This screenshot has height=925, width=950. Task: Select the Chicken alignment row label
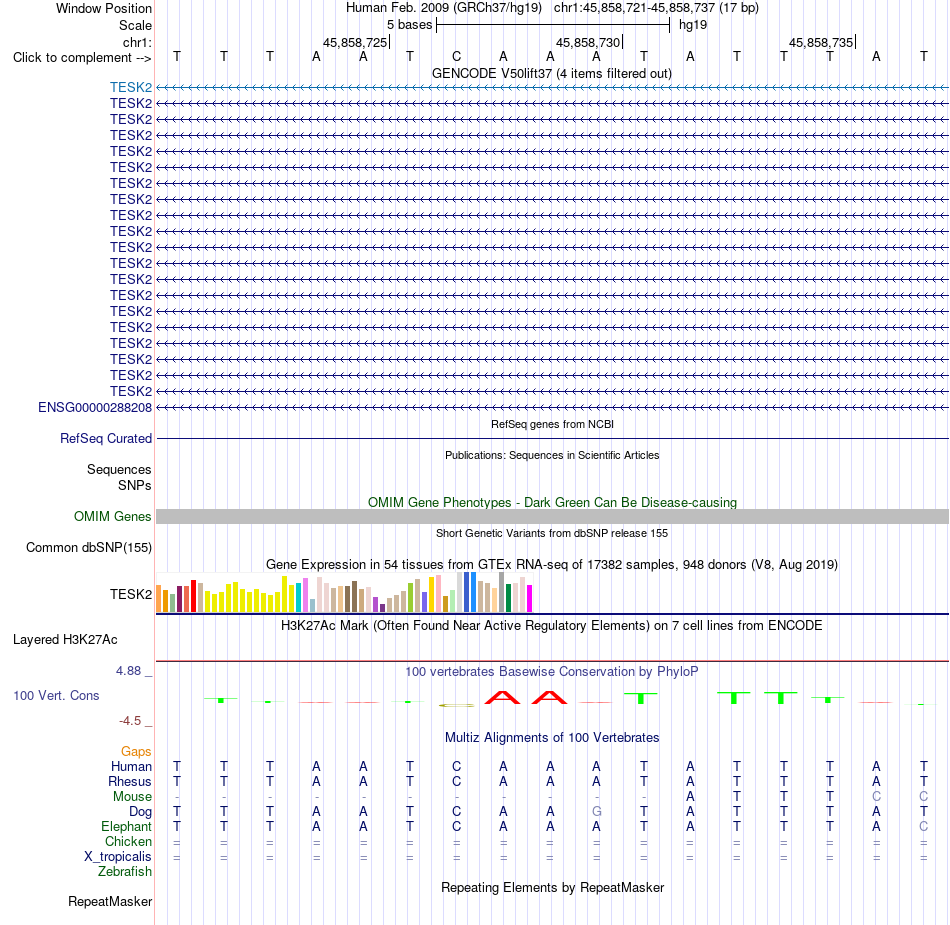[x=128, y=841]
